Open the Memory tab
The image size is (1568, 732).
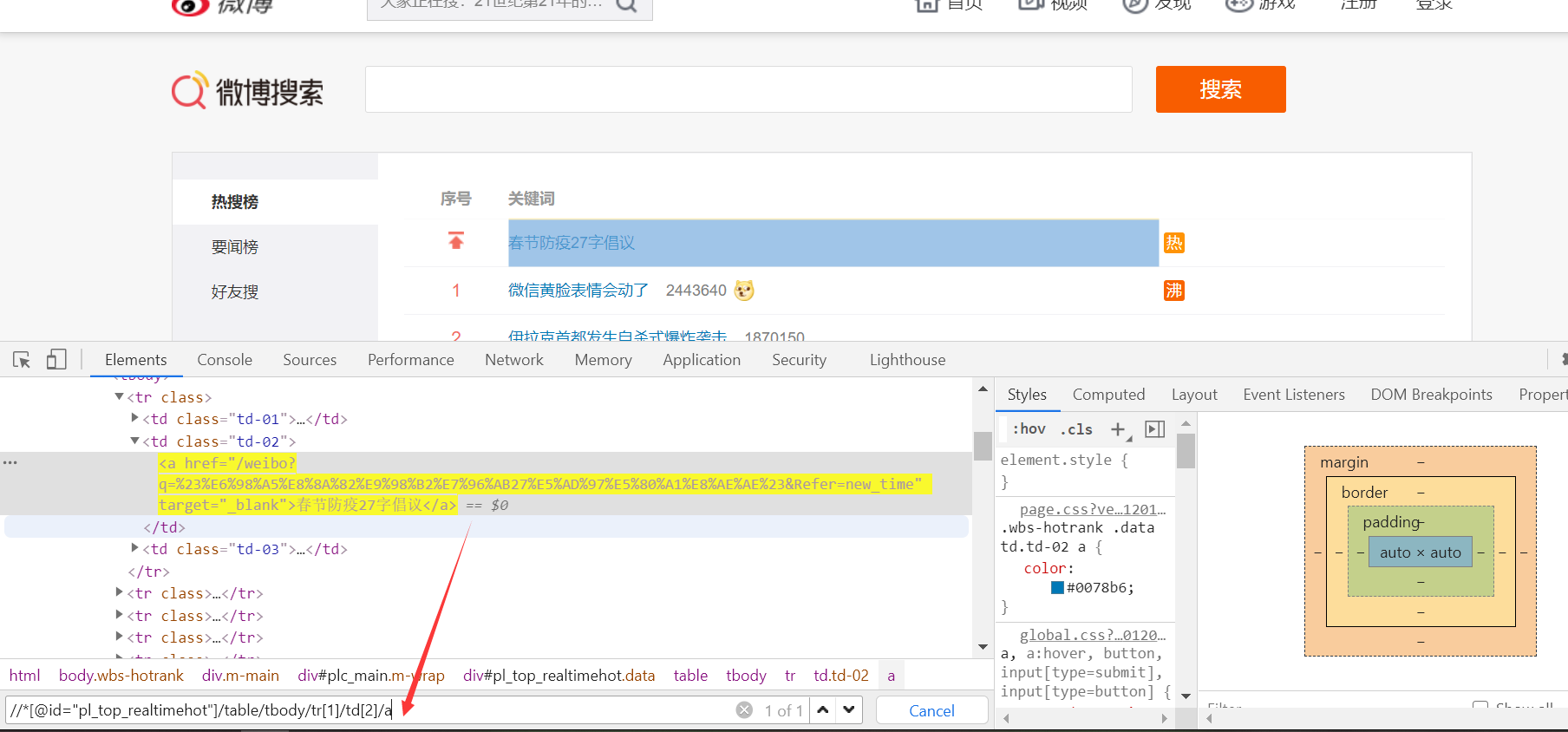pyautogui.click(x=604, y=360)
